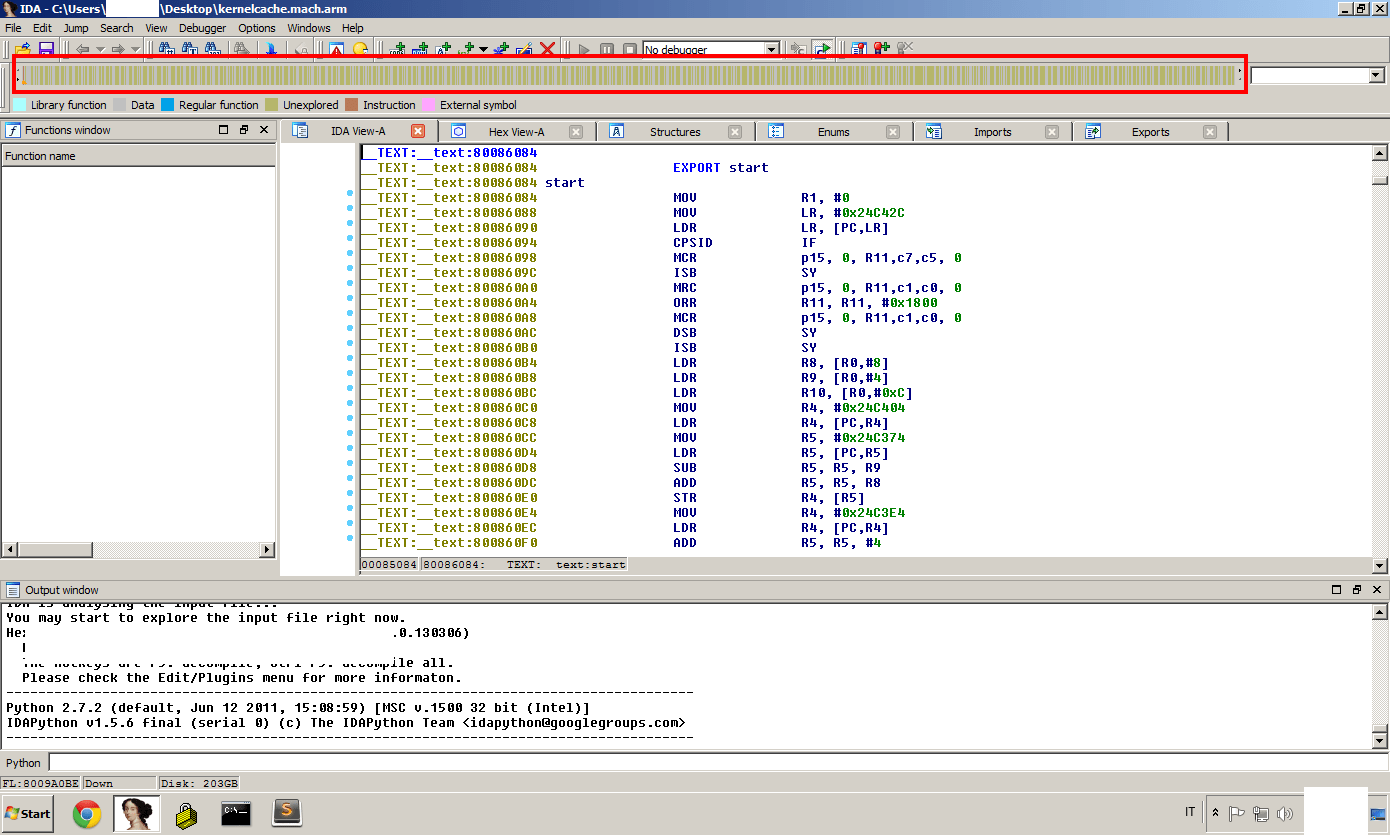This screenshot has width=1390, height=835.
Task: Click the third binoculars search icon
Action: pos(214,49)
